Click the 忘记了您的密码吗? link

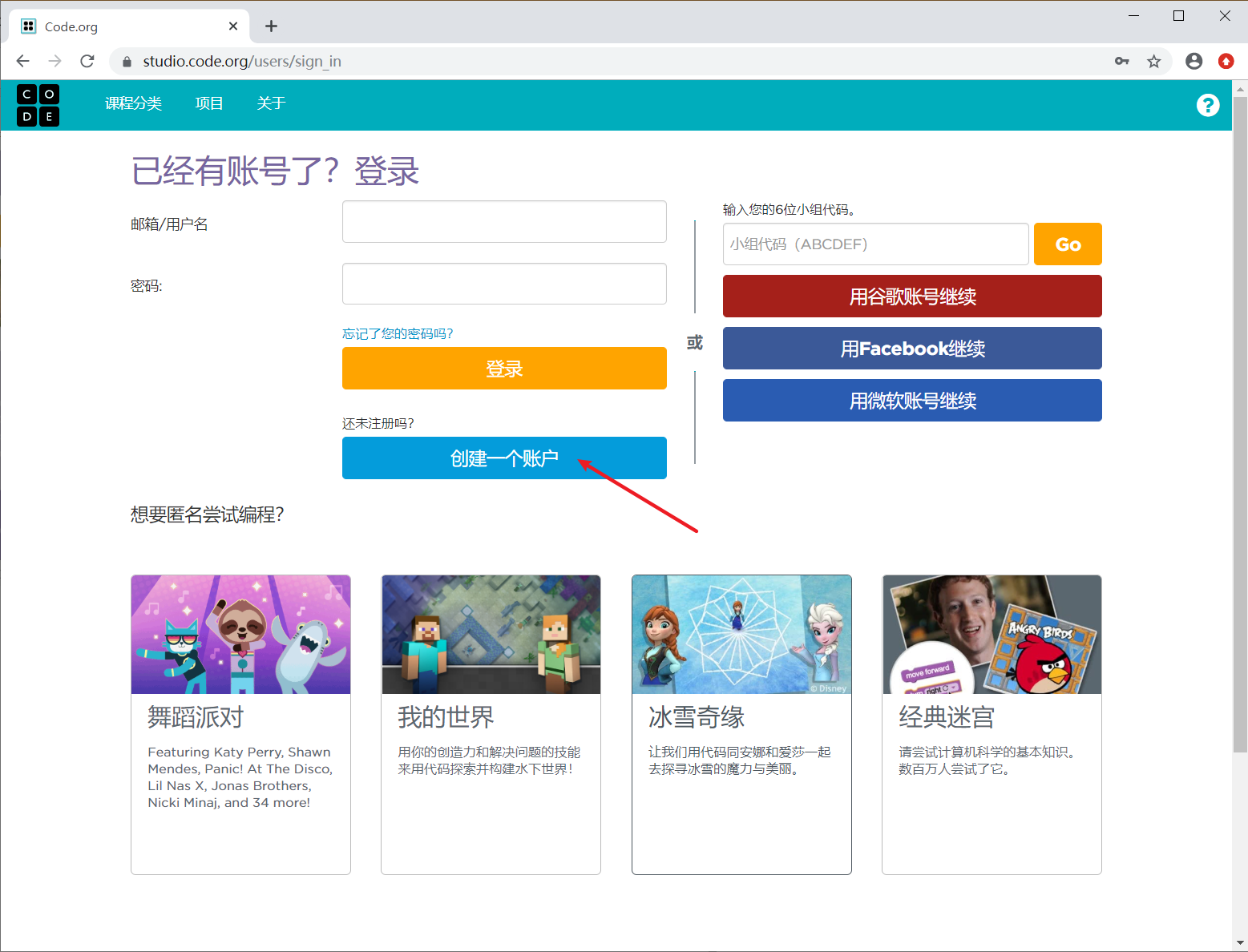coord(398,333)
